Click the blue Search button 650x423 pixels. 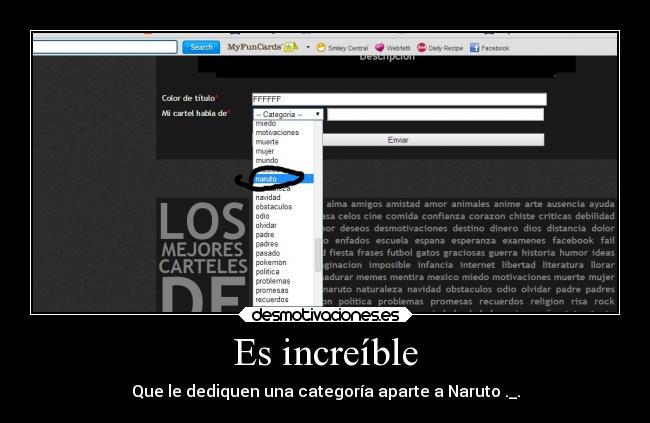click(201, 47)
